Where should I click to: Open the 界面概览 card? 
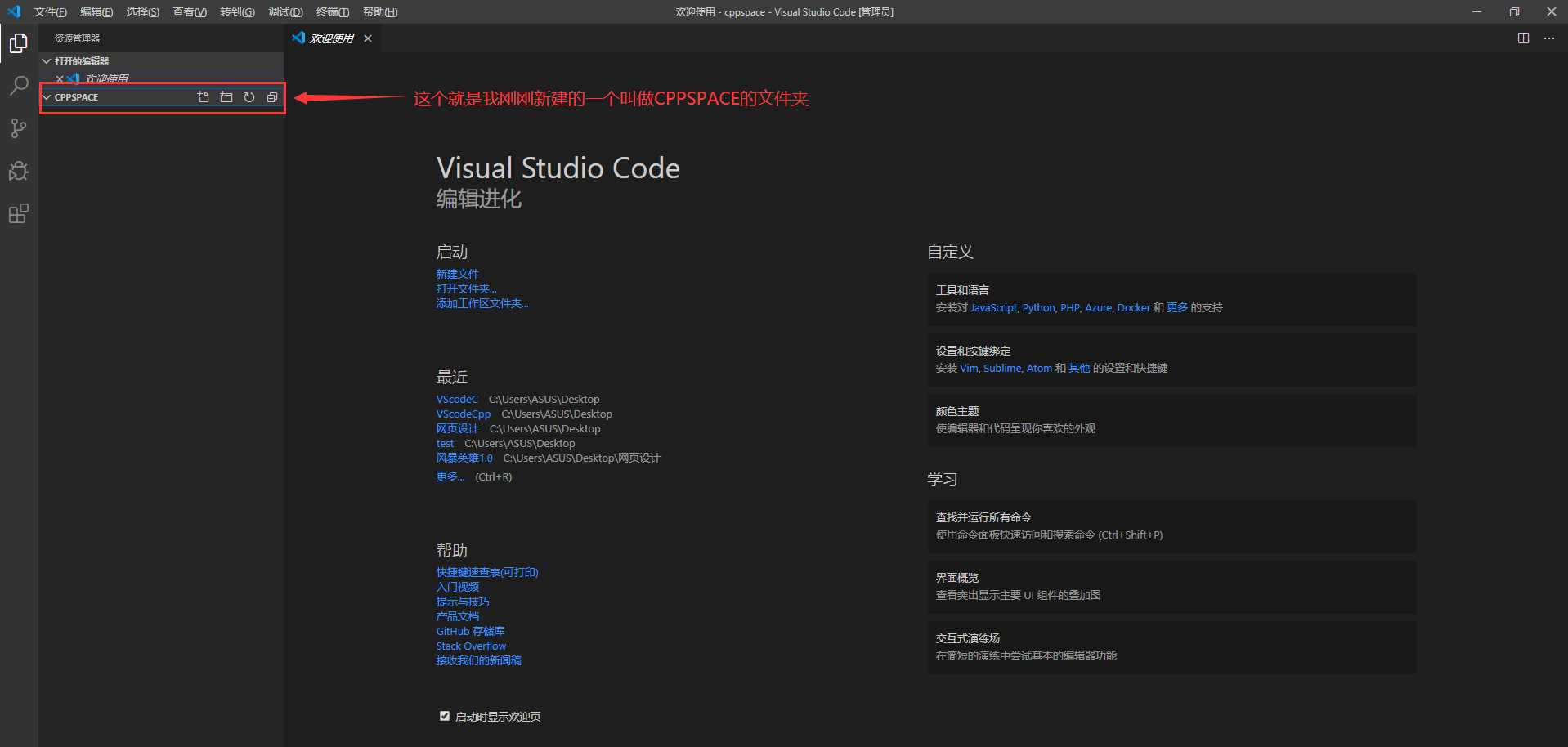[x=1172, y=587]
